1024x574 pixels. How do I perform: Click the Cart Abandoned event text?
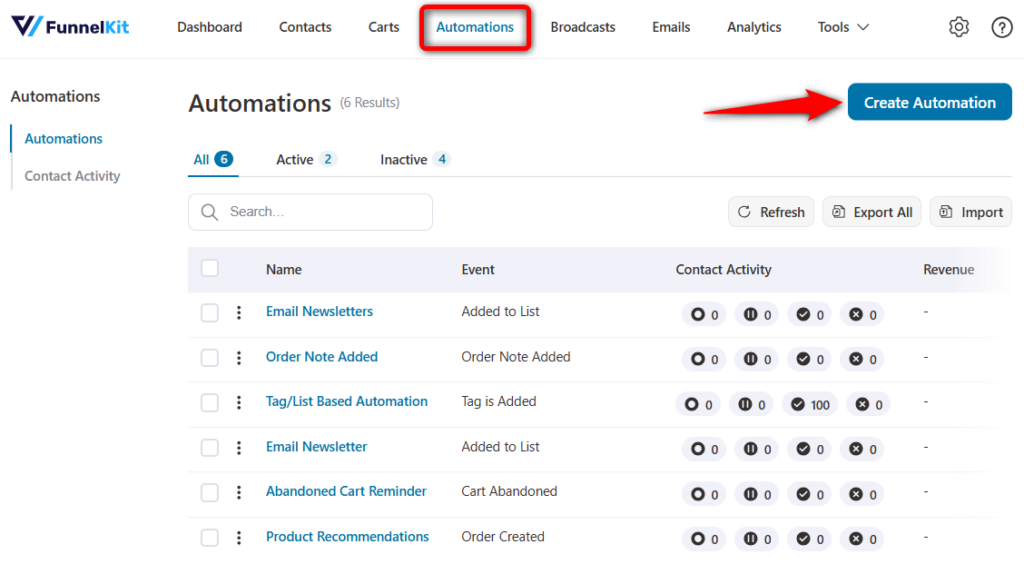pyautogui.click(x=509, y=491)
